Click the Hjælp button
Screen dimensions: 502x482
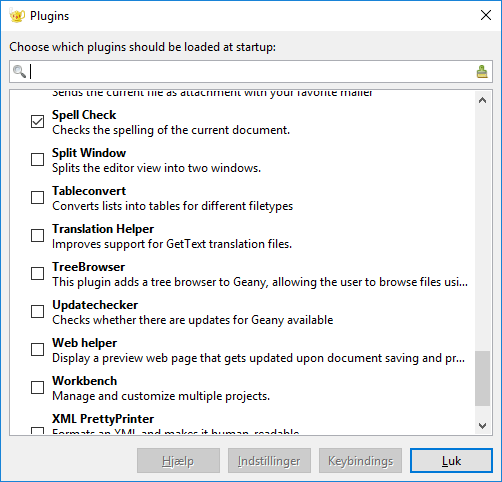pos(178,461)
